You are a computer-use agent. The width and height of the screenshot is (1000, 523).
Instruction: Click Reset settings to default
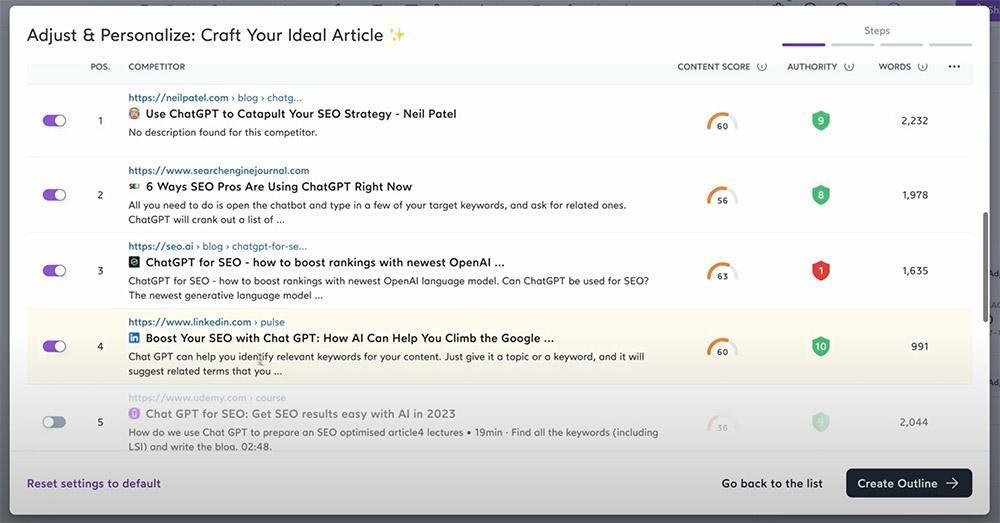click(94, 483)
